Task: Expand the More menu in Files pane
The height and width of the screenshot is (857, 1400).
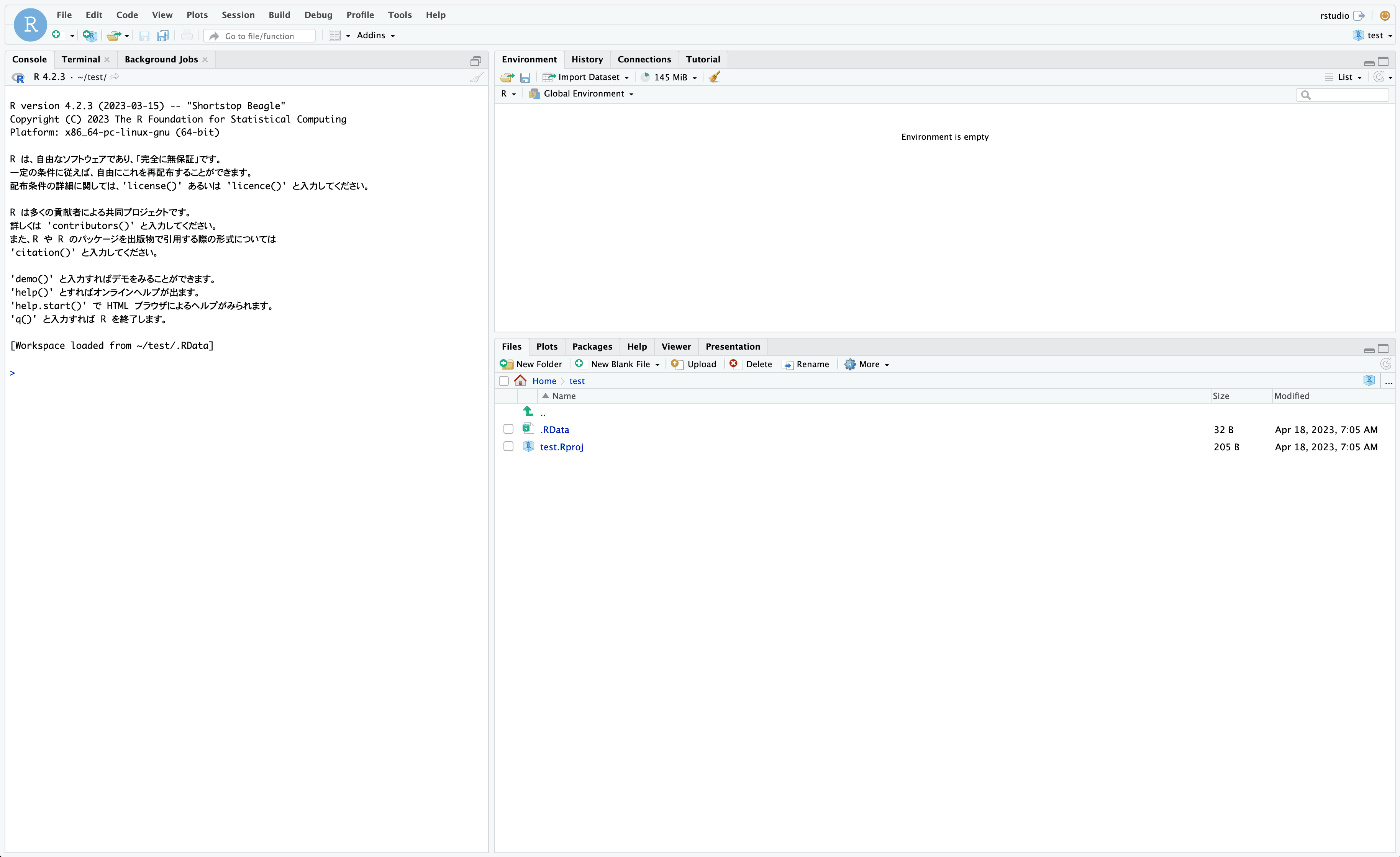Action: tap(867, 364)
